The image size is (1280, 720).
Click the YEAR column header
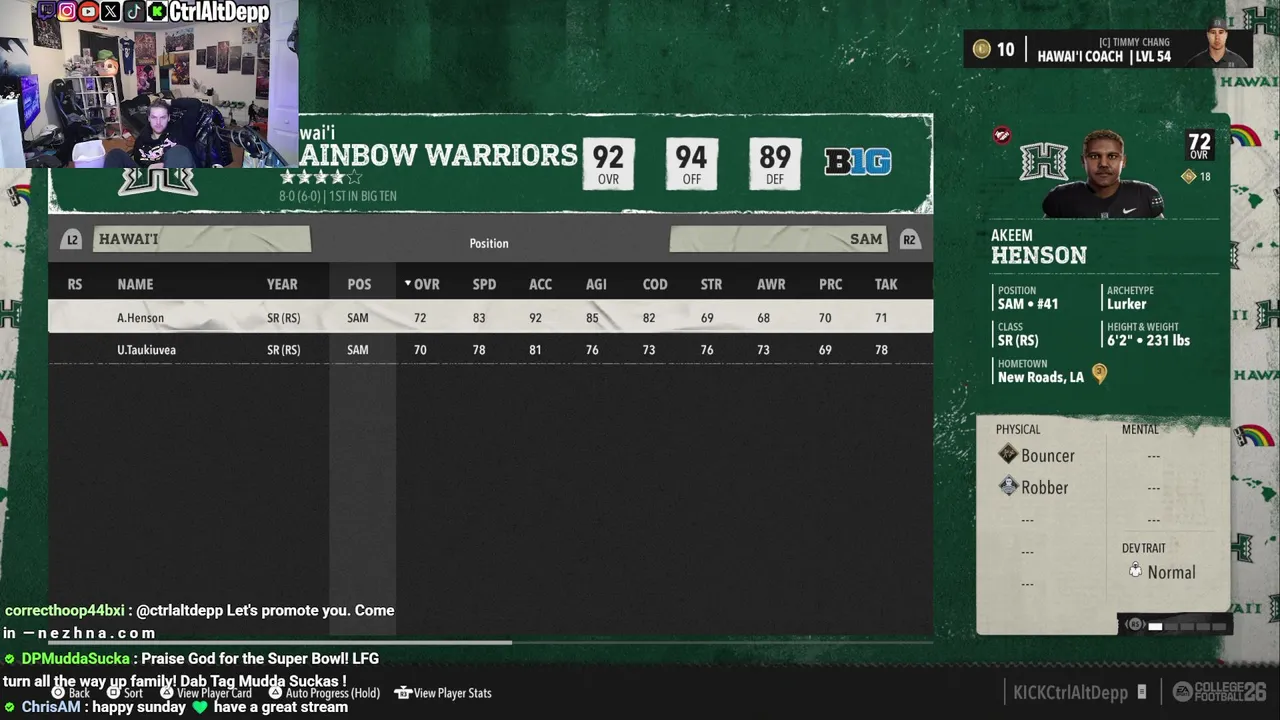pos(282,284)
